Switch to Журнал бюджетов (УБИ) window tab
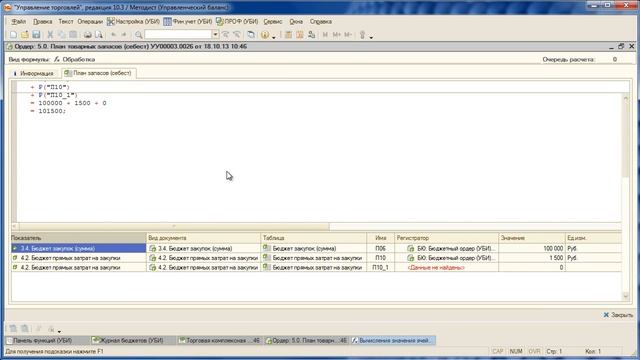The height and width of the screenshot is (360, 640). click(132, 340)
